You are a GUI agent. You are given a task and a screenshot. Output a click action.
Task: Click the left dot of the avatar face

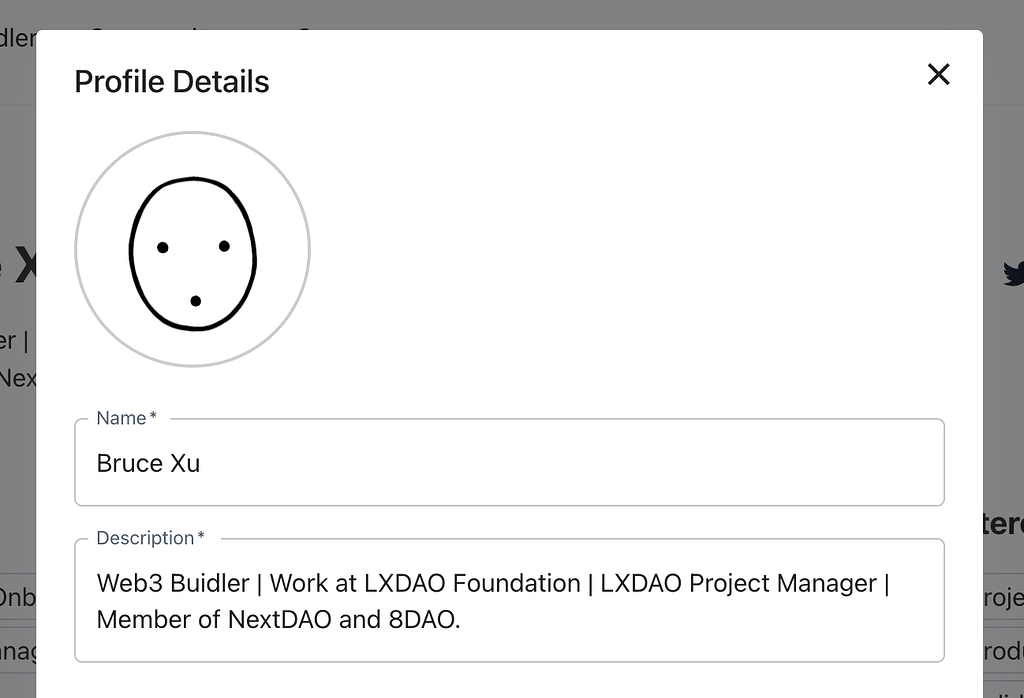click(161, 244)
